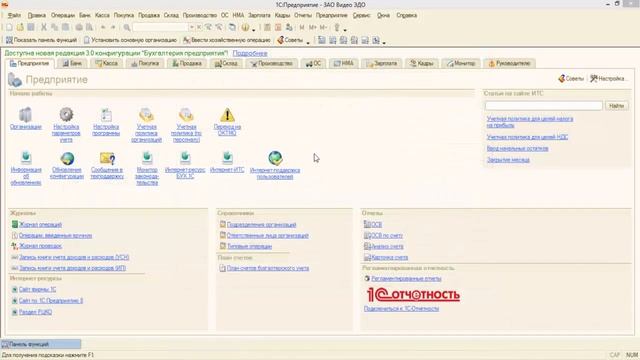Switch to the Продажа tab
Image resolution: width=640 pixels, height=360 pixels.
[x=187, y=63]
